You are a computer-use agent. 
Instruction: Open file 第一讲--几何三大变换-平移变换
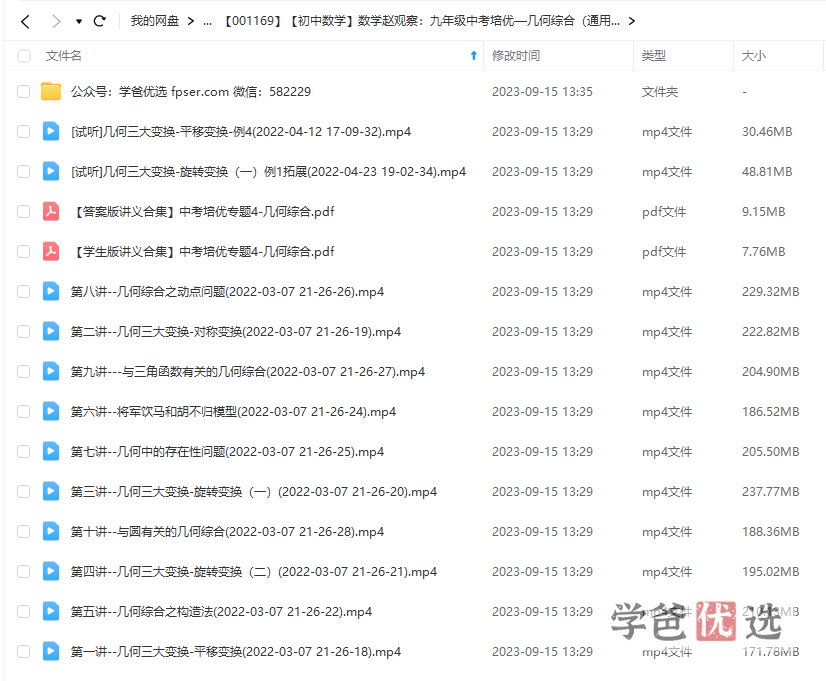[236, 652]
